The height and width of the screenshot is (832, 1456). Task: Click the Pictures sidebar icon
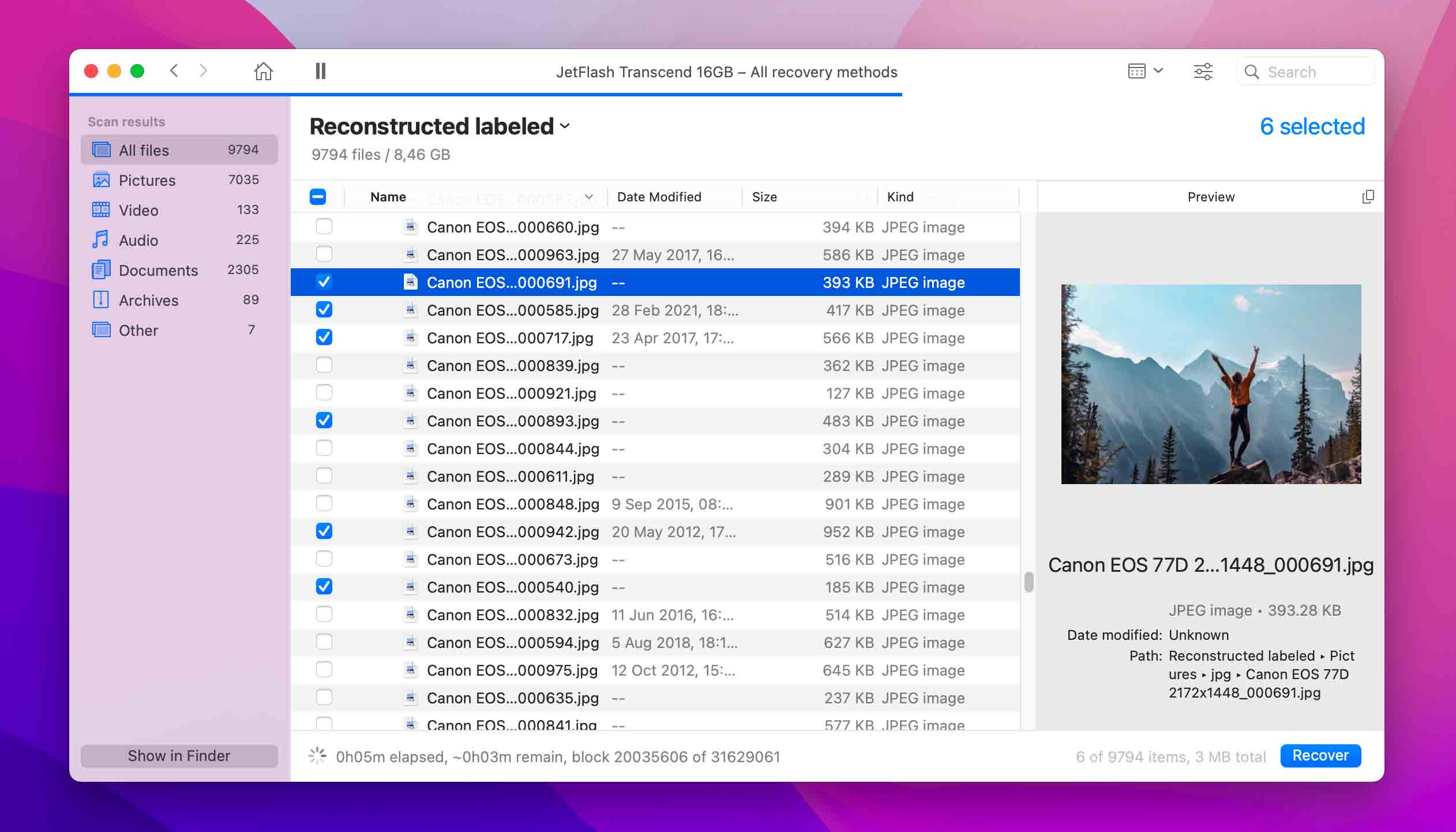(102, 180)
